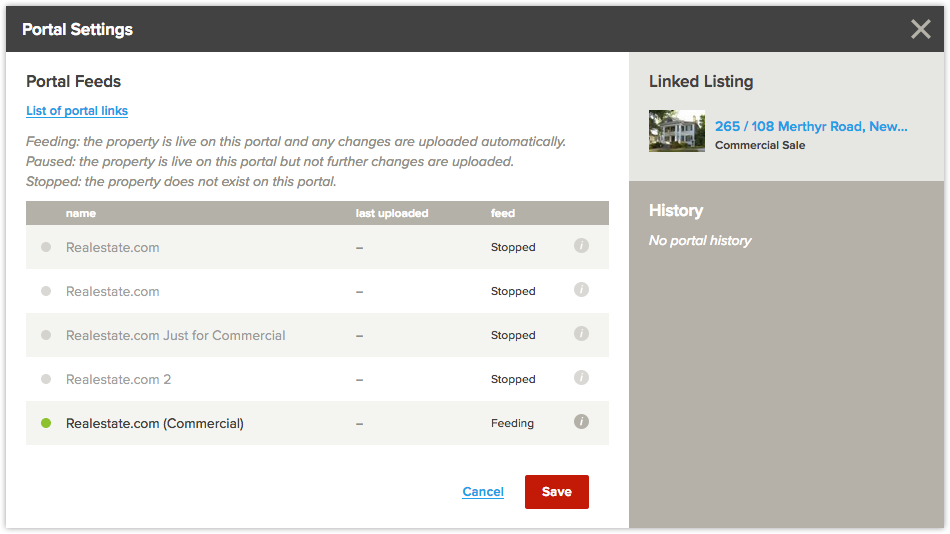This screenshot has width=950, height=534.
Task: Toggle the status dot for Realestate.com 2
Action: tap(46, 379)
